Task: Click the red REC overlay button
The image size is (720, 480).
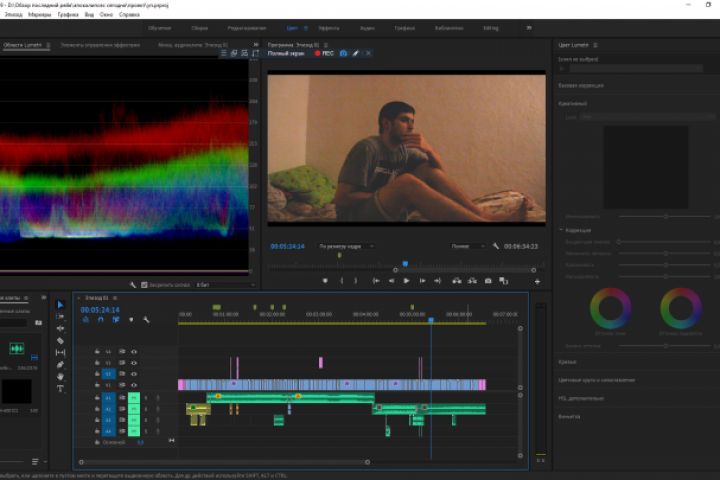Action: click(x=324, y=53)
